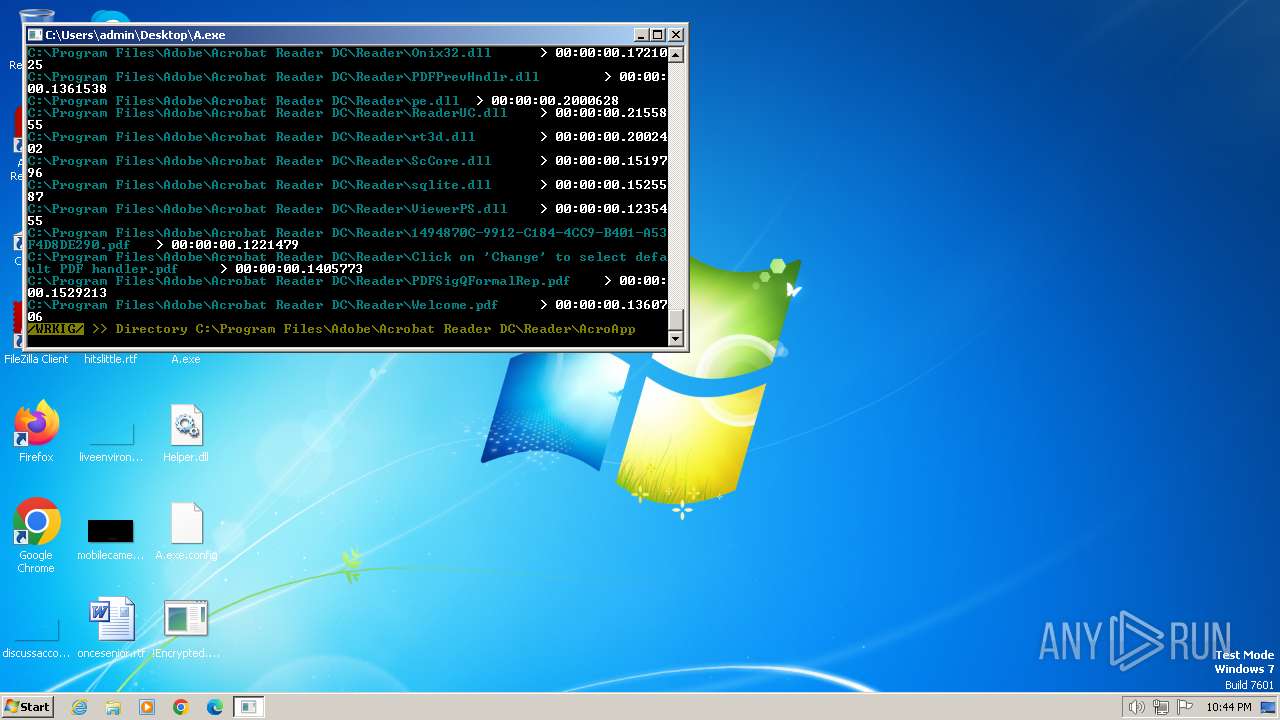Click the sqlite.dll console line

point(347,185)
